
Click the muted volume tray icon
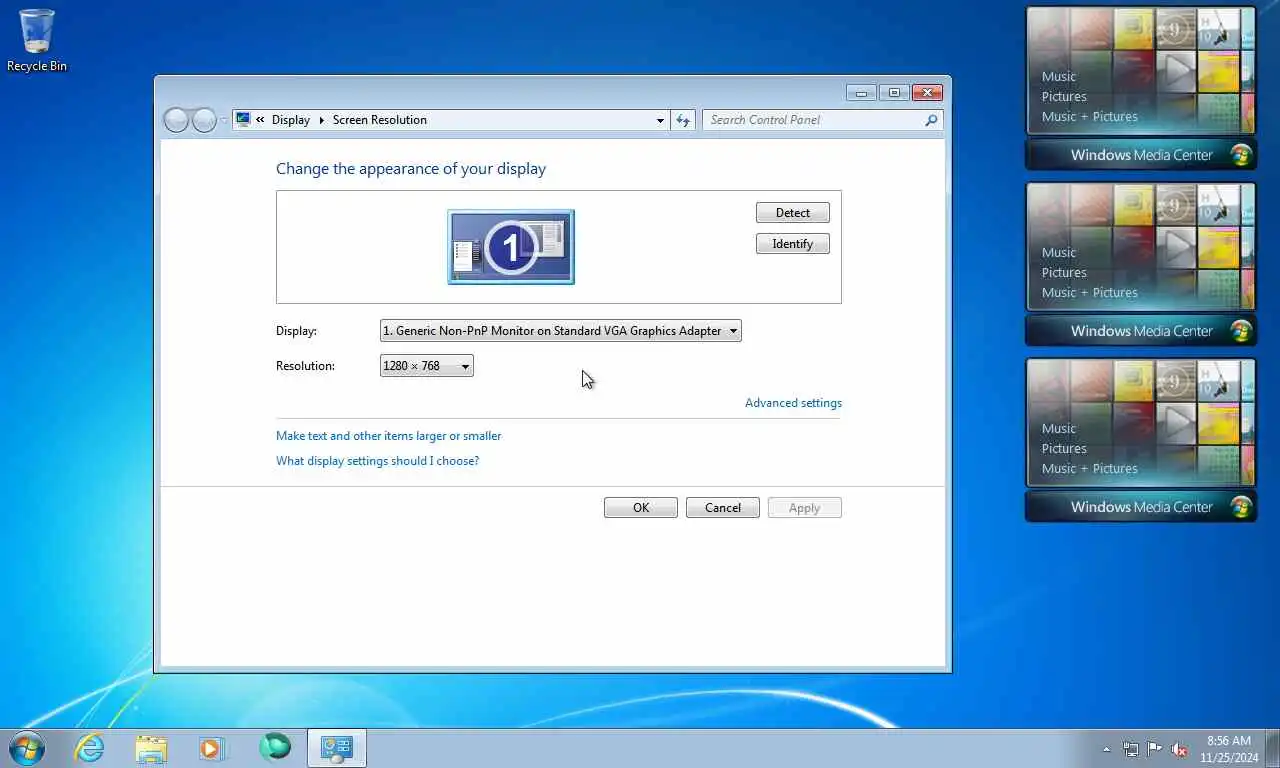[1179, 749]
